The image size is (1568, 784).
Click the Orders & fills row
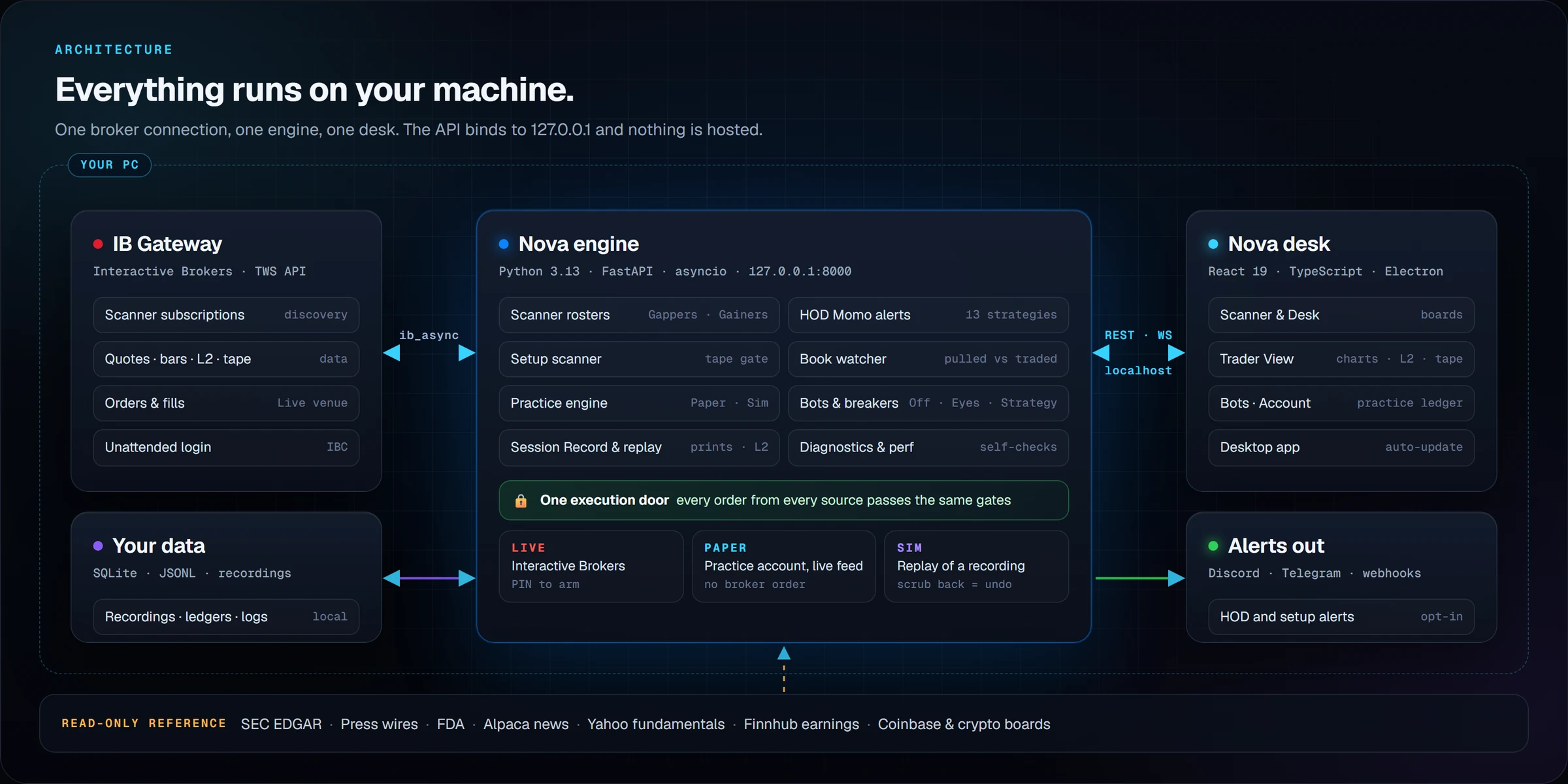tap(226, 403)
